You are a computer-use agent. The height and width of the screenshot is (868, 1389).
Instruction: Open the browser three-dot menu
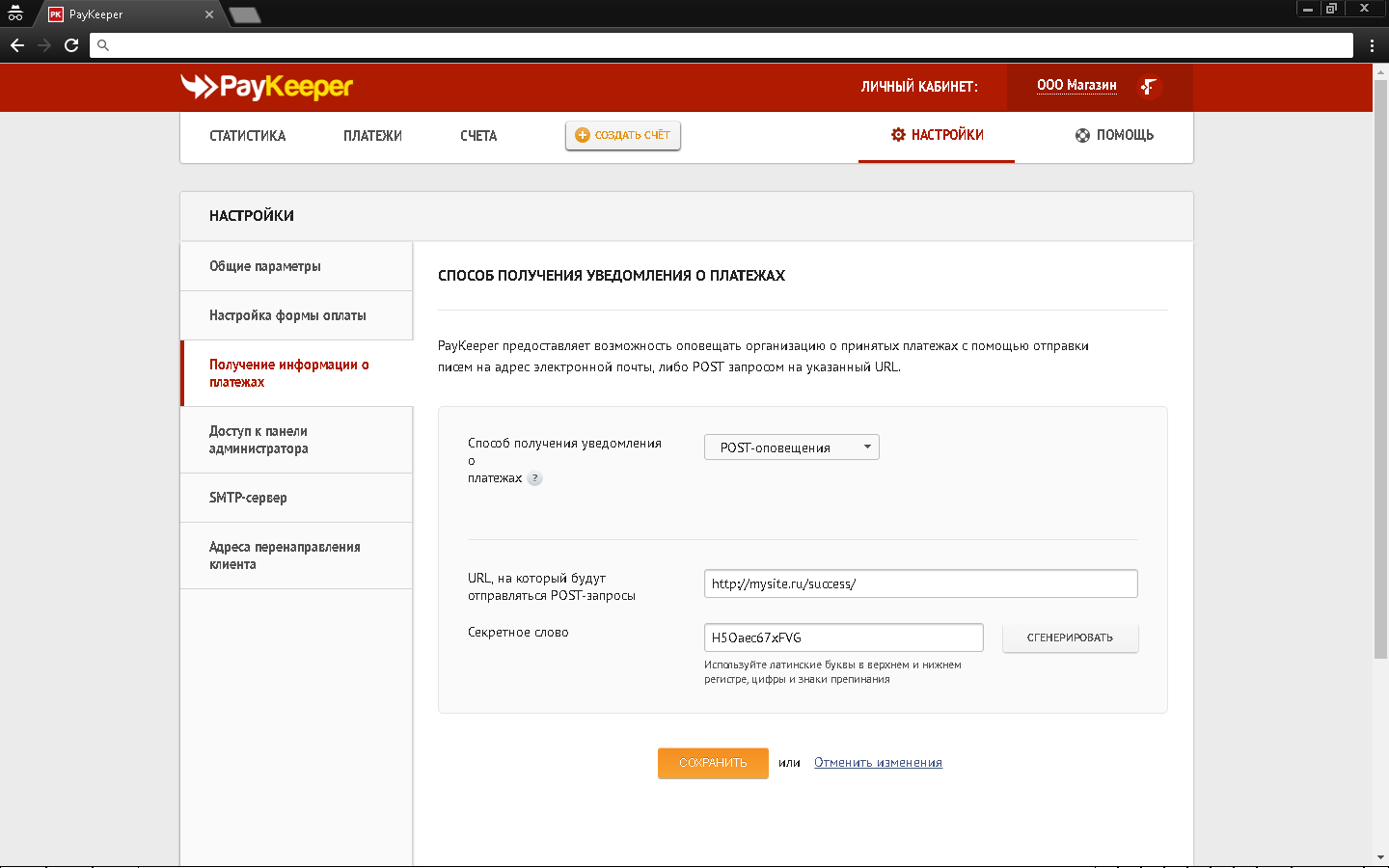point(1372,45)
